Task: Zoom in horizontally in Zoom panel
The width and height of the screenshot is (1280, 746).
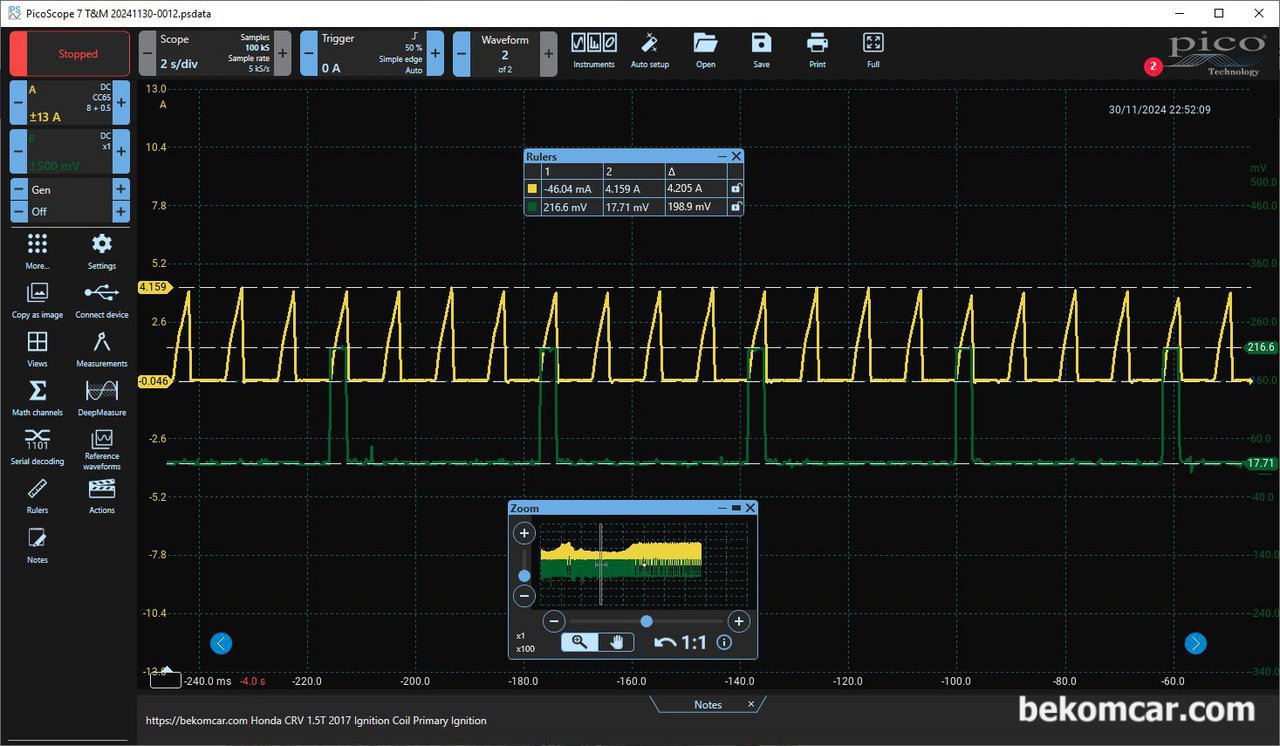Action: [x=738, y=621]
